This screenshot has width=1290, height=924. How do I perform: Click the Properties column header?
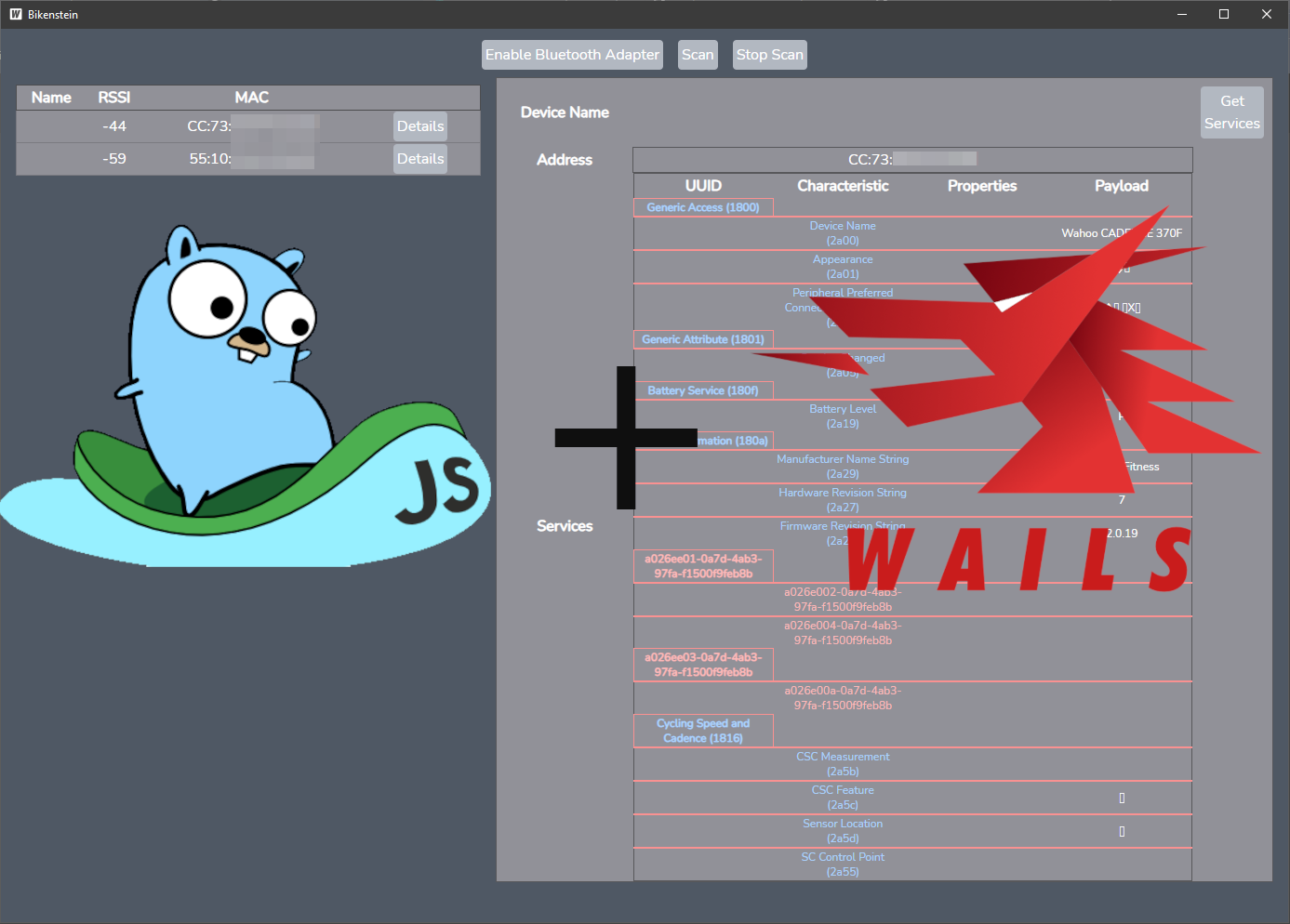point(982,186)
